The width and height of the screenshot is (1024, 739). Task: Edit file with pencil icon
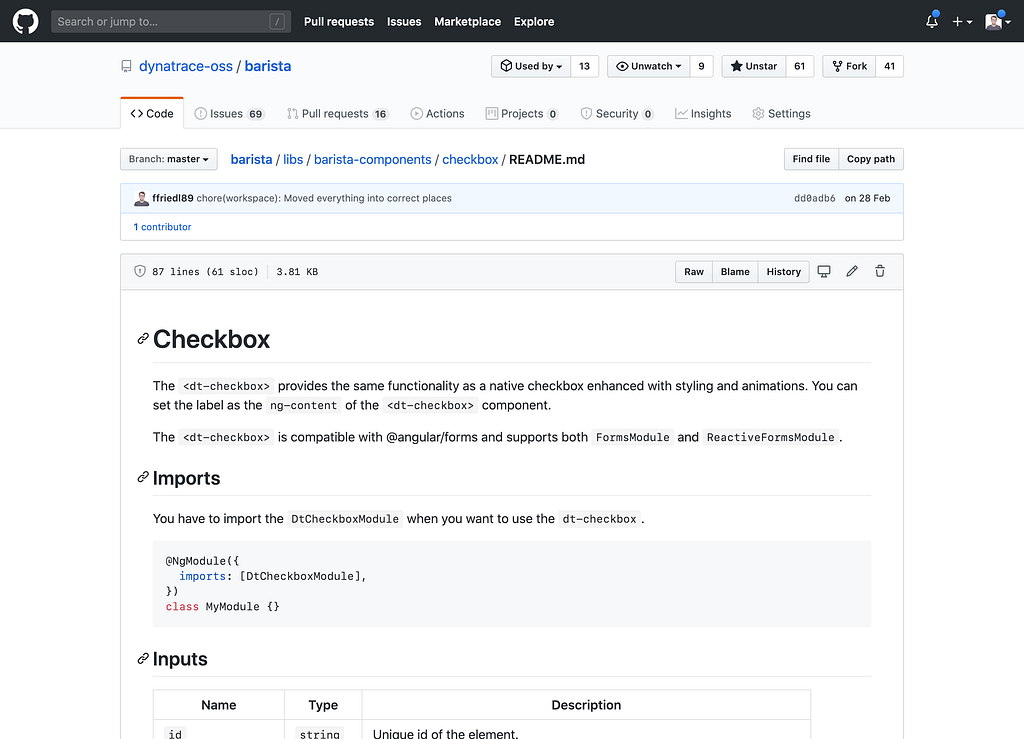[852, 271]
